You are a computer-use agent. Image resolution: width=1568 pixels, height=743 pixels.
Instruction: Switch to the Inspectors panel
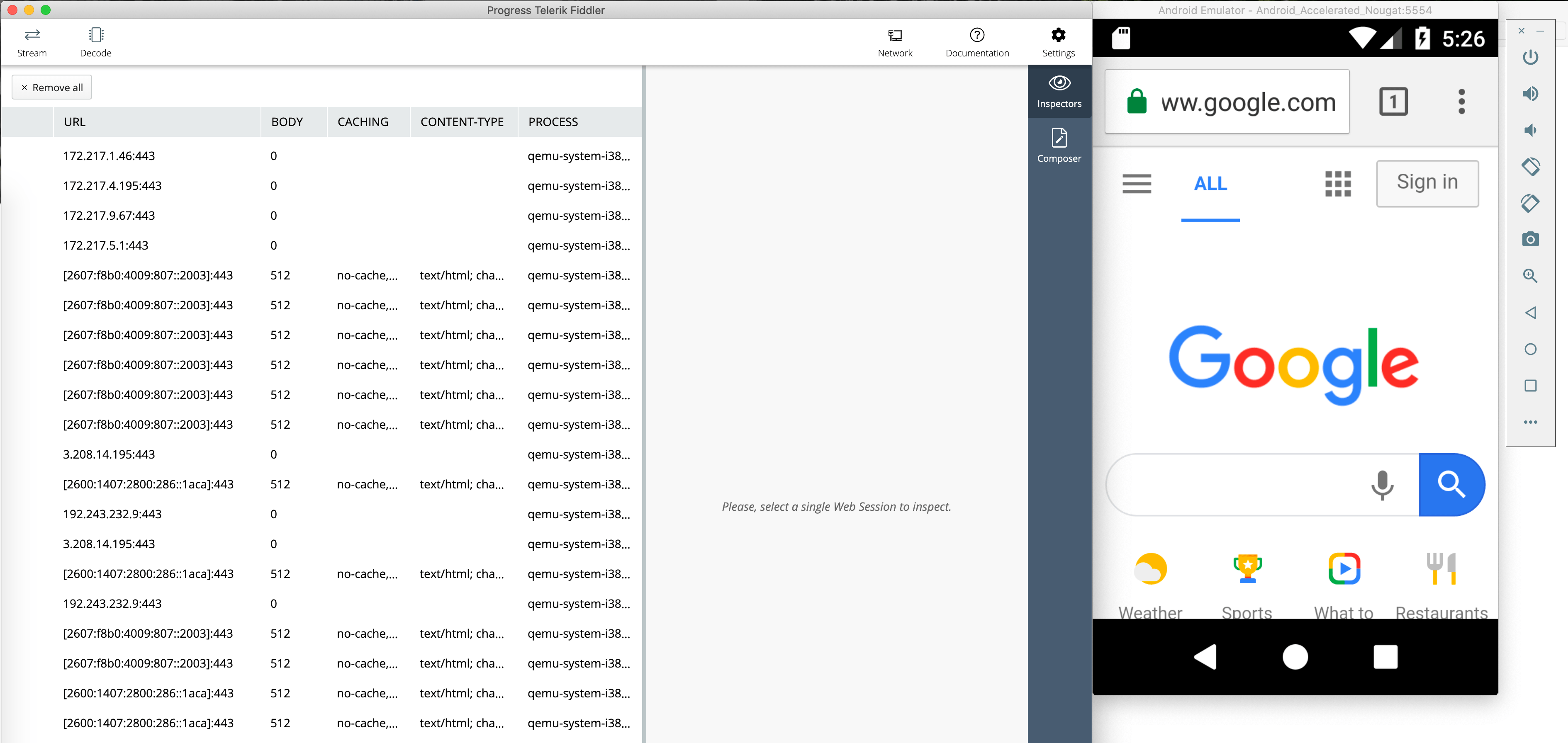tap(1059, 91)
